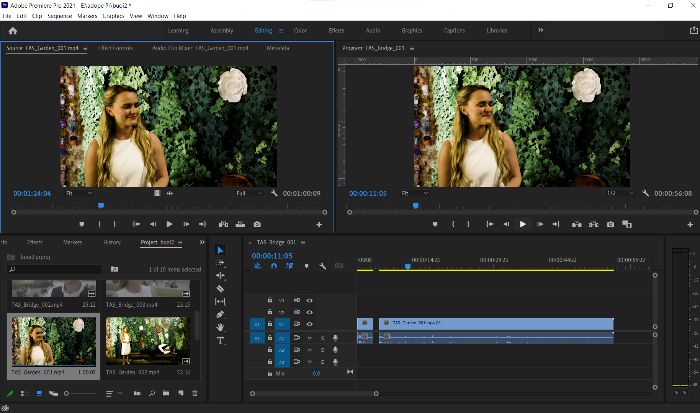The height and width of the screenshot is (413, 700).
Task: Click New Bin icon in Project panel
Action: pos(166,393)
